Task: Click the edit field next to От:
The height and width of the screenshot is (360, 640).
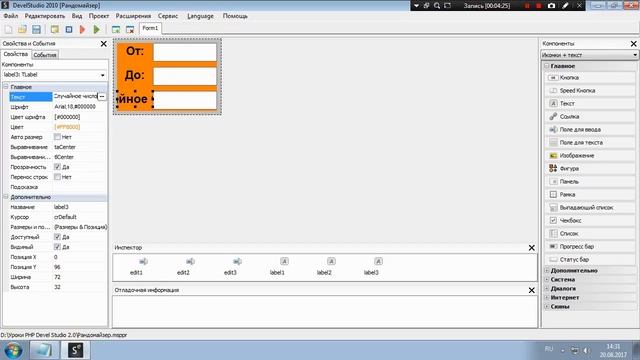Action: click(x=185, y=53)
